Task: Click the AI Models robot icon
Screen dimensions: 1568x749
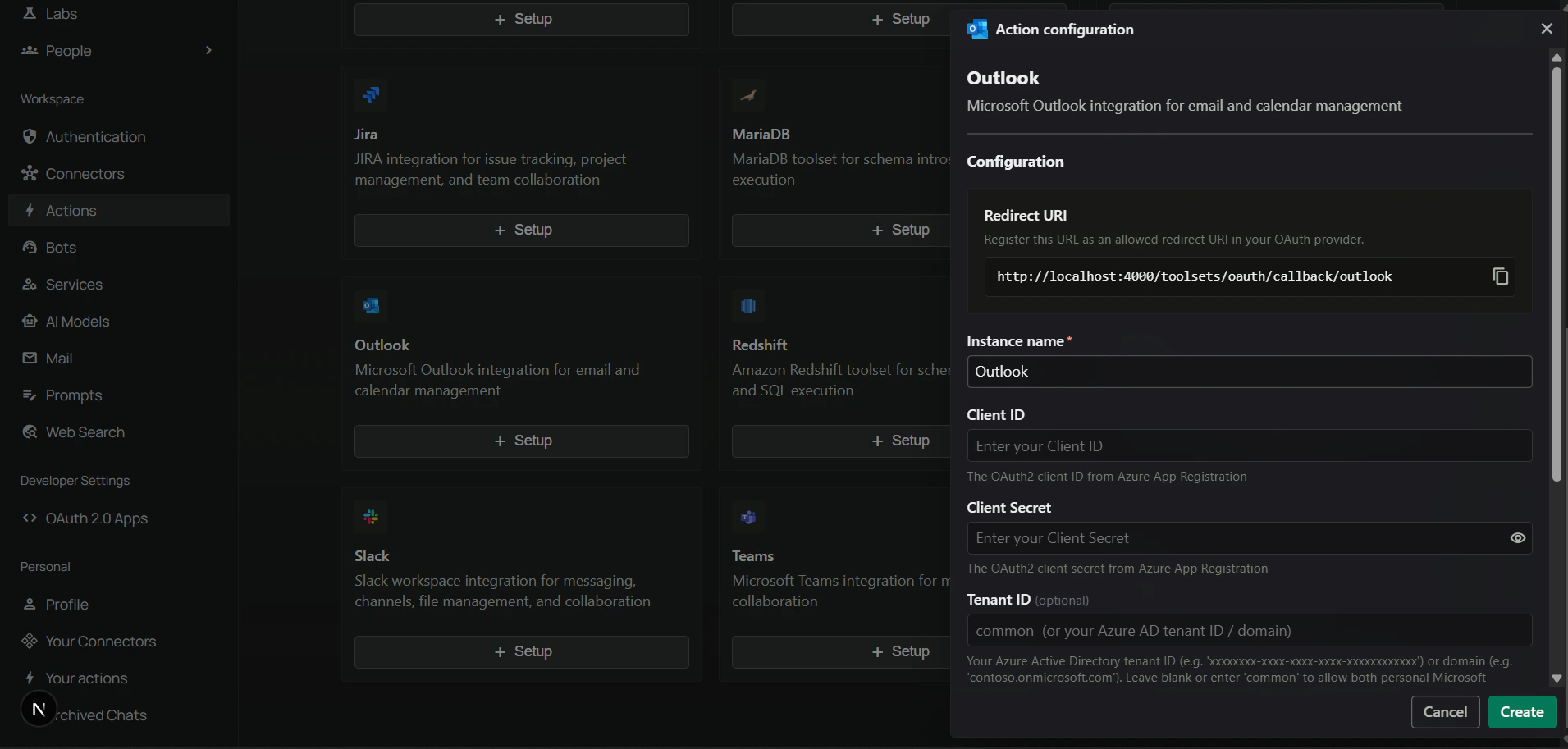Action: [30, 321]
